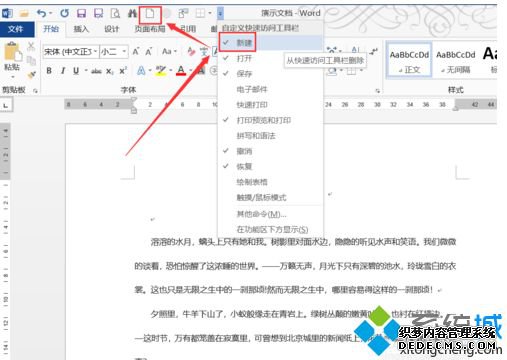Apply red font color A
507x360 pixels.
click(181, 71)
